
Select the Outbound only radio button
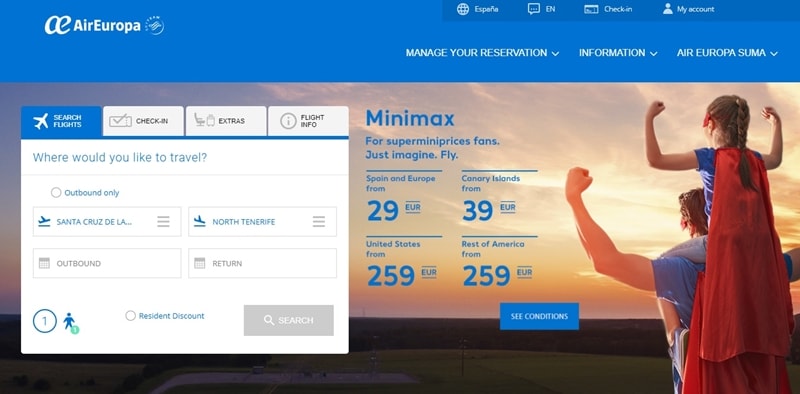coord(56,192)
